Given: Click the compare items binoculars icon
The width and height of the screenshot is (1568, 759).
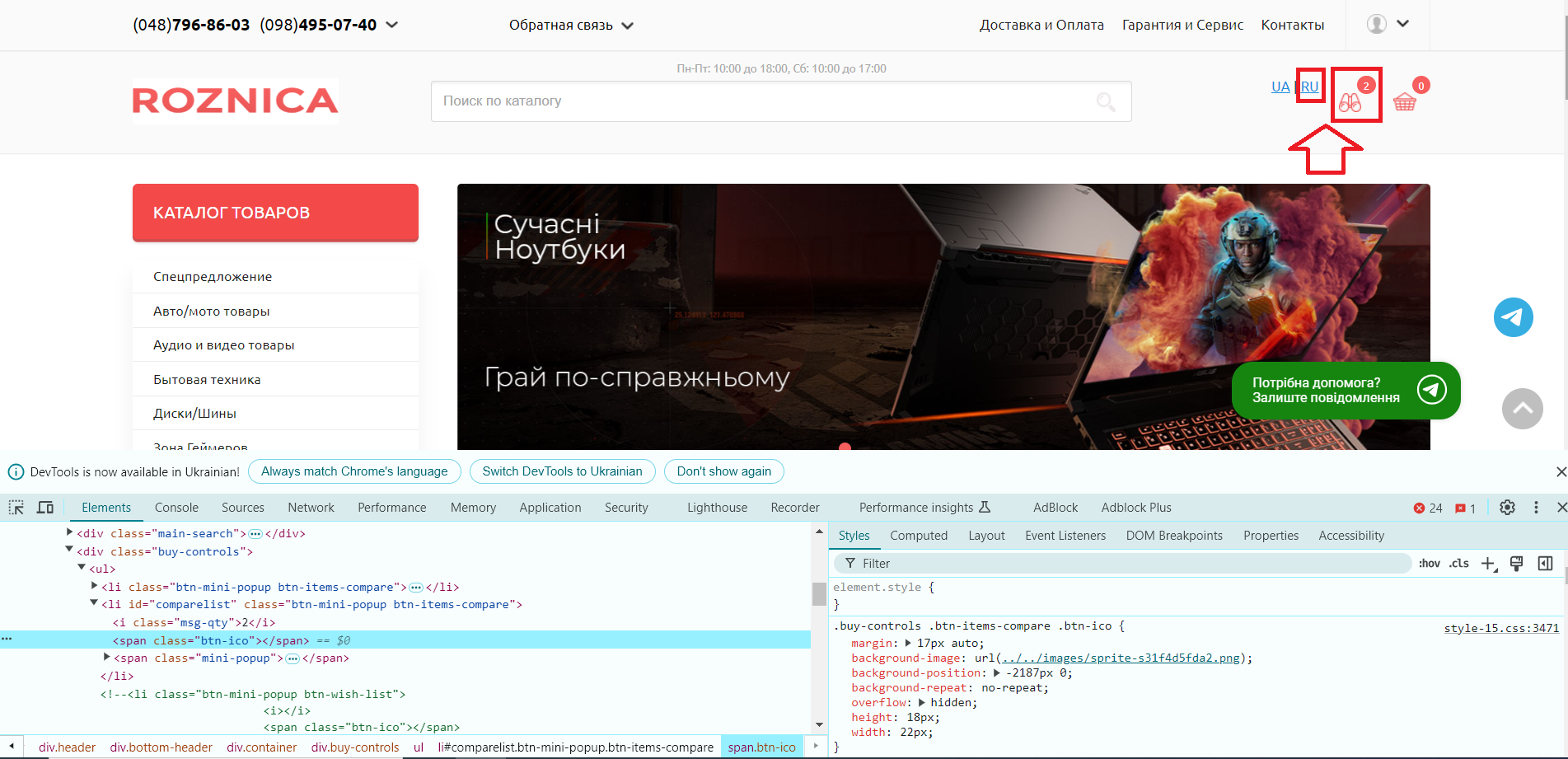Looking at the screenshot, I should pos(1350,103).
